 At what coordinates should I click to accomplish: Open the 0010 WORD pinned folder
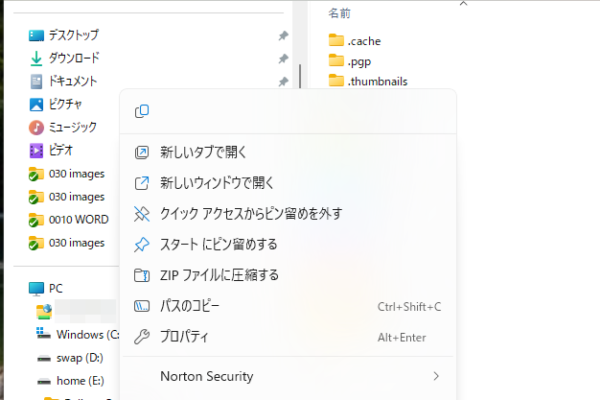76,219
